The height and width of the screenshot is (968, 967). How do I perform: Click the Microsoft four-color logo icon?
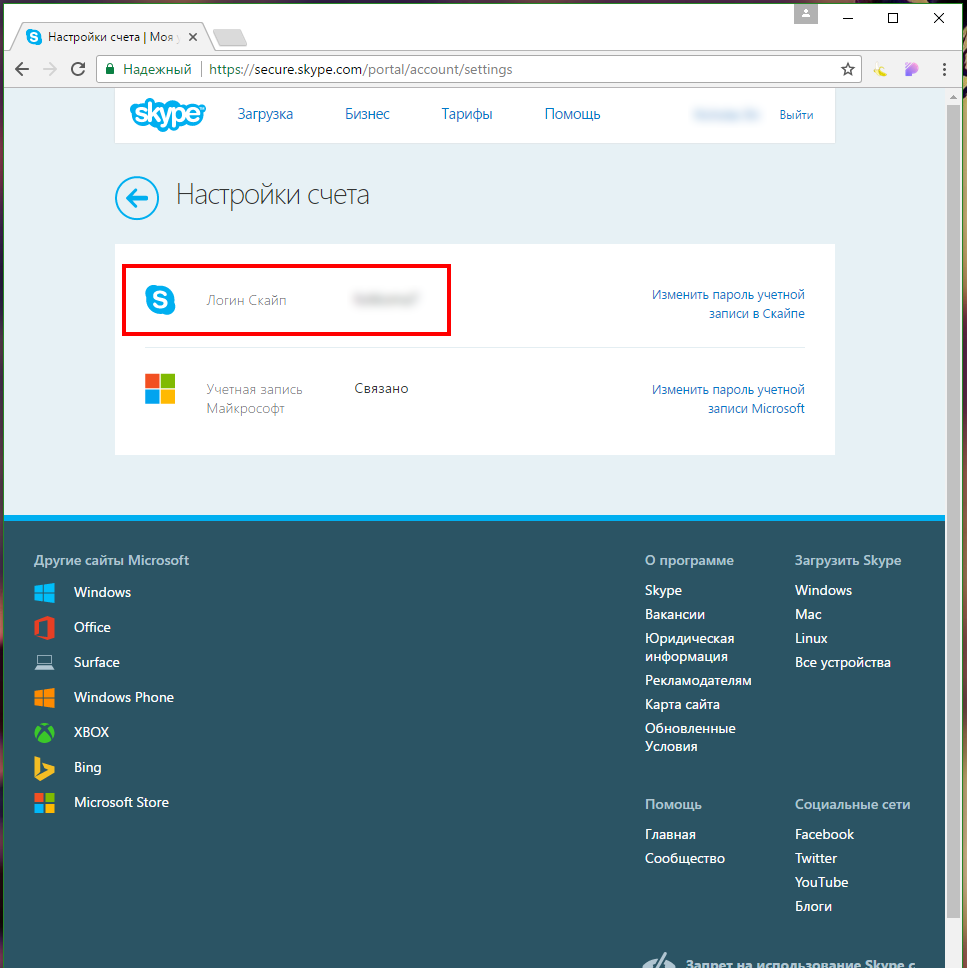point(160,389)
